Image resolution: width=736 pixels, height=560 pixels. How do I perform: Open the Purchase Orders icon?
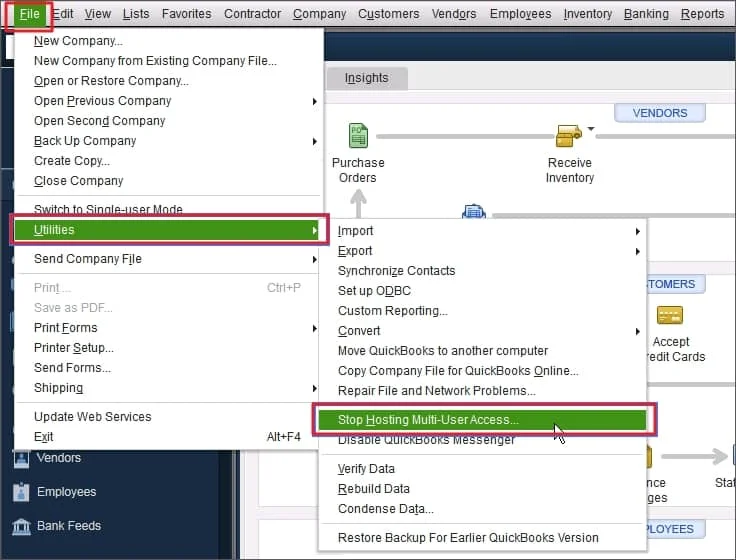pos(359,135)
